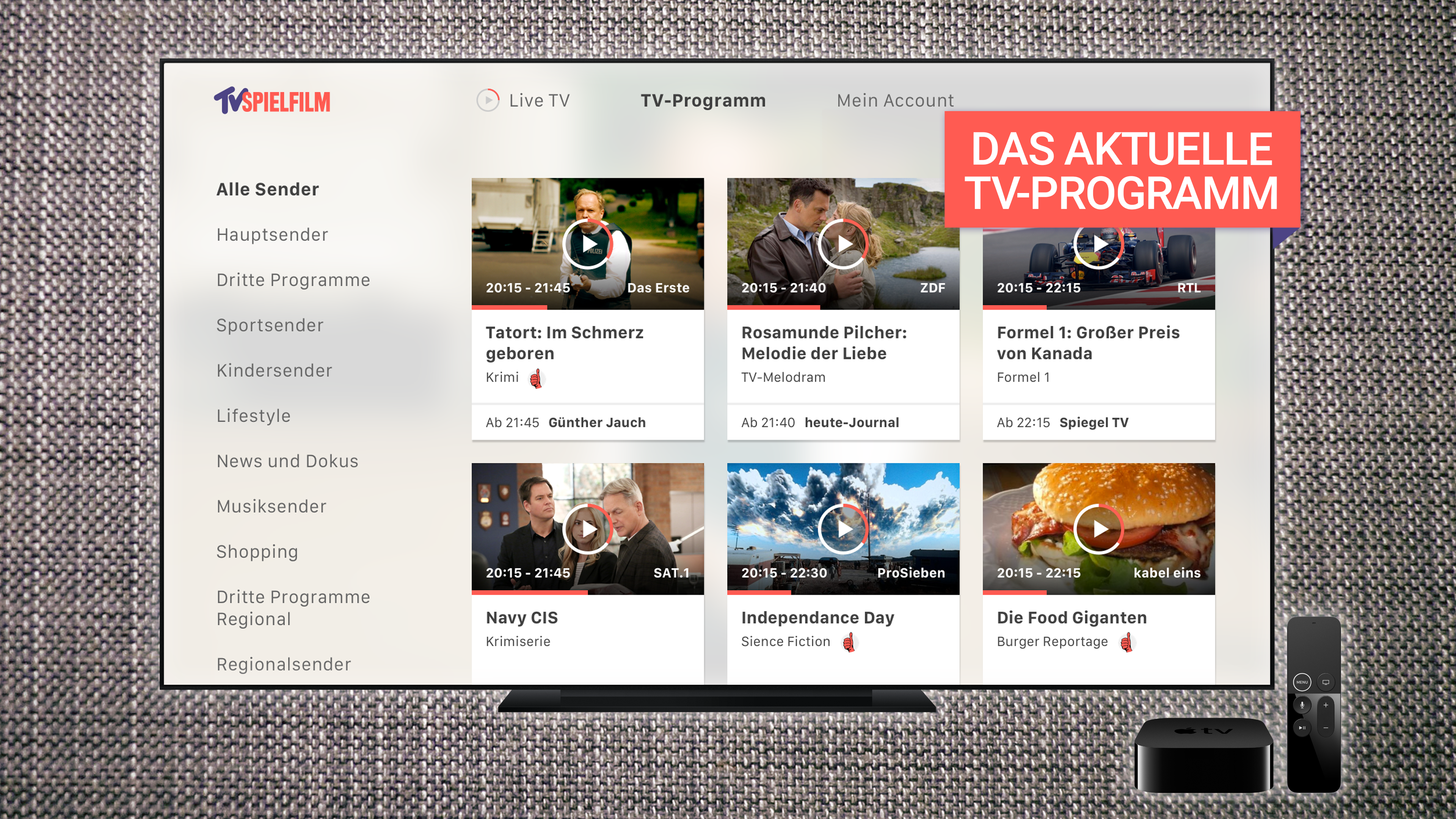Play Die Food Giganten on kabel eins
This screenshot has width=1456, height=819.
click(x=1099, y=529)
